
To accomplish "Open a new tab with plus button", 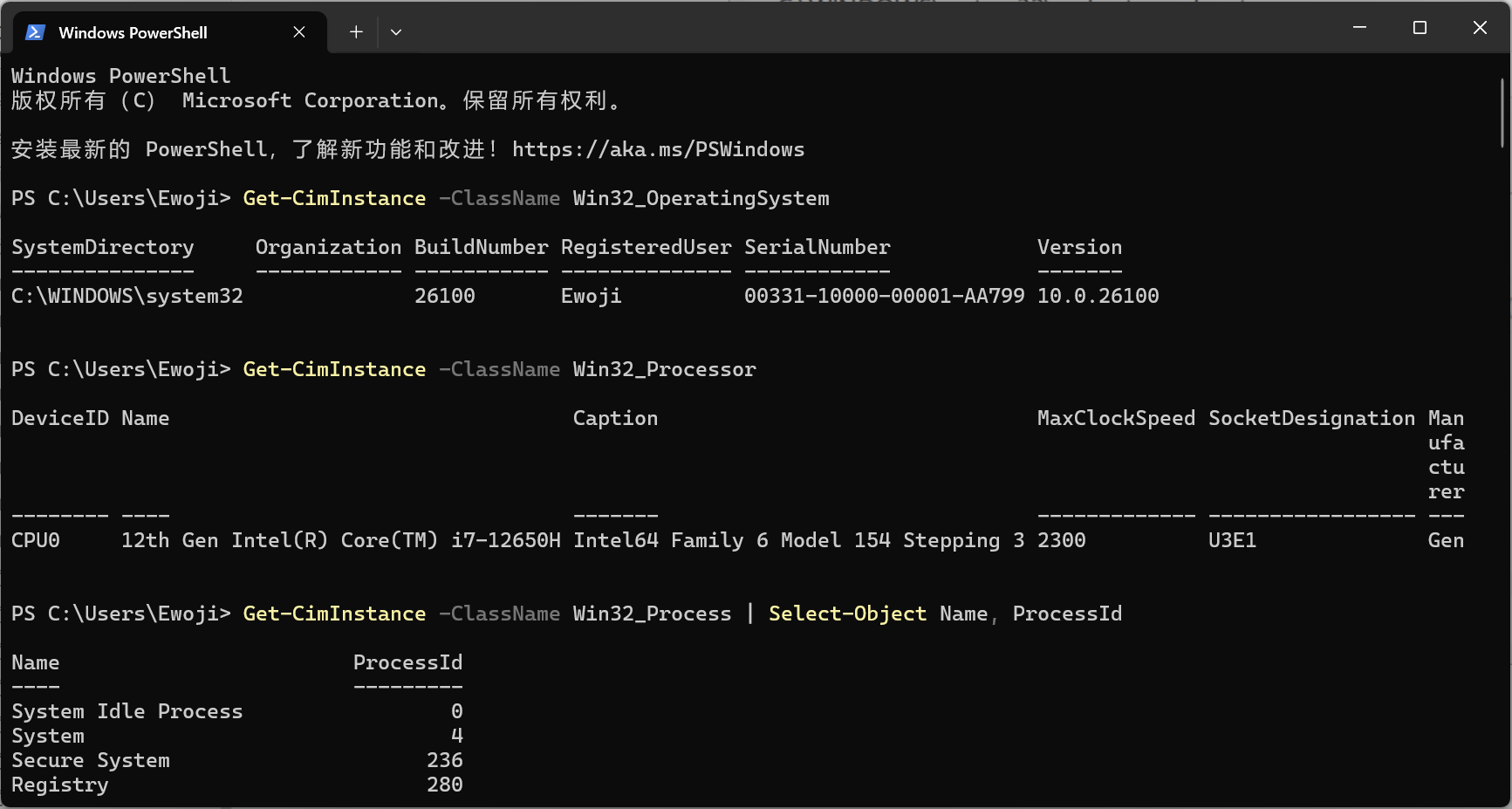I will (356, 32).
